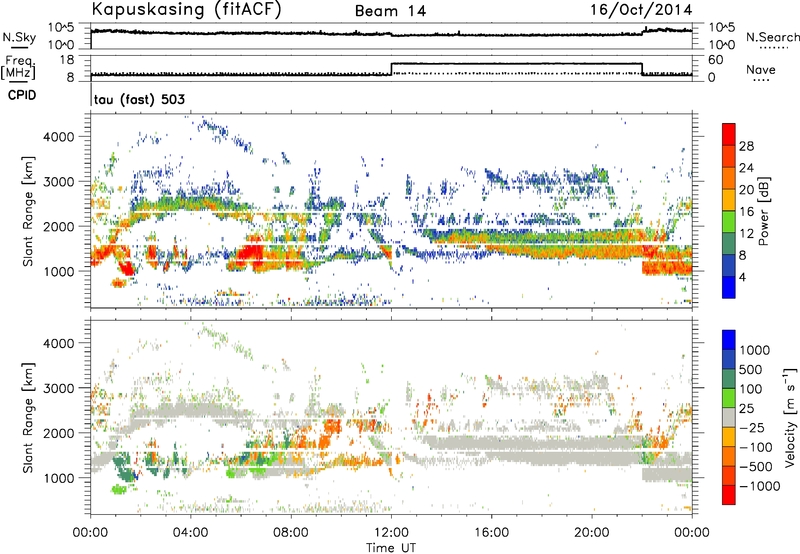
Task: Click the '60' Nave axis tick
Action: tap(716, 60)
